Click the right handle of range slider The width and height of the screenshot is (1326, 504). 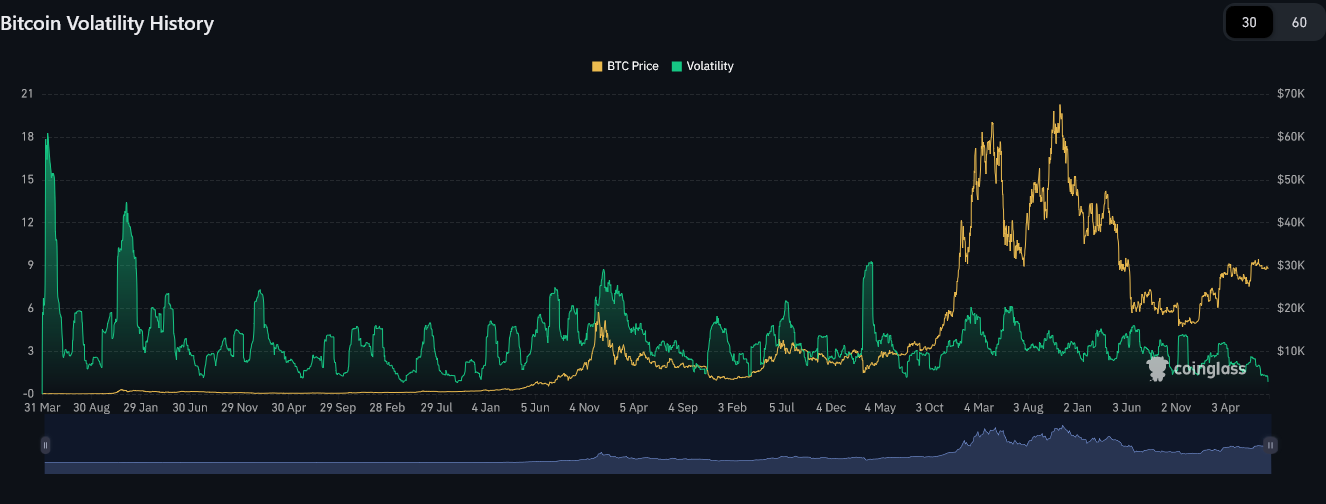click(x=1270, y=445)
